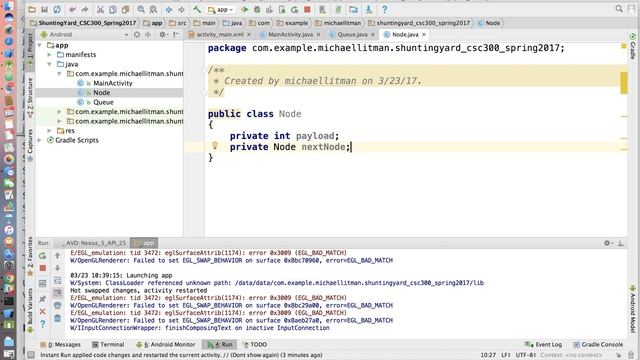Clear console with the trash can icon
Viewport: 640px width, 360px height.
pos(58,318)
